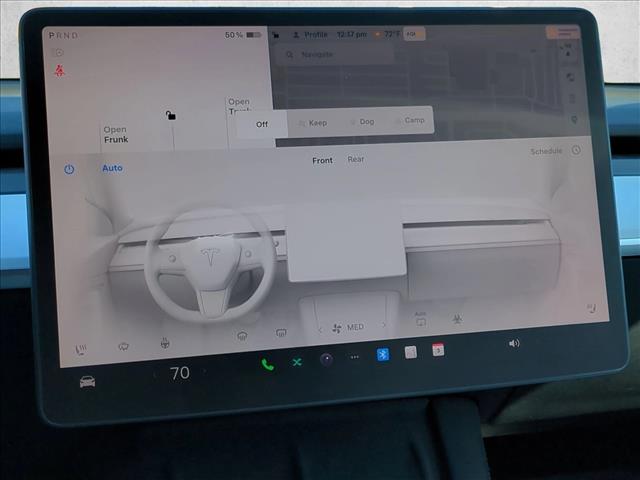
Task: Select the Front climate tab
Action: pos(322,160)
